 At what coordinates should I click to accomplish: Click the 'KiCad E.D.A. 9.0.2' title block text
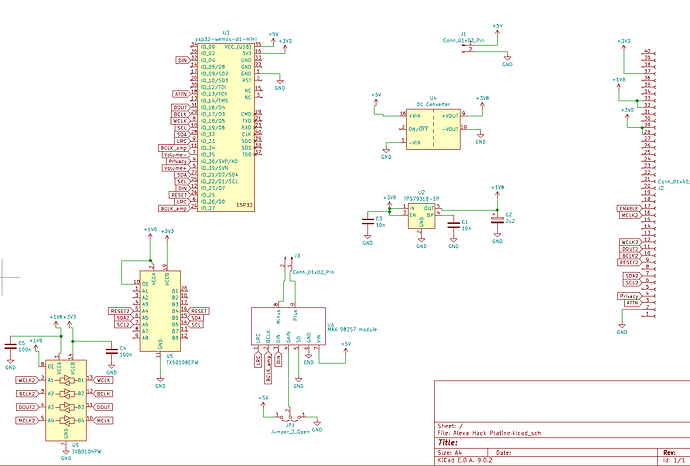[x=465, y=460]
